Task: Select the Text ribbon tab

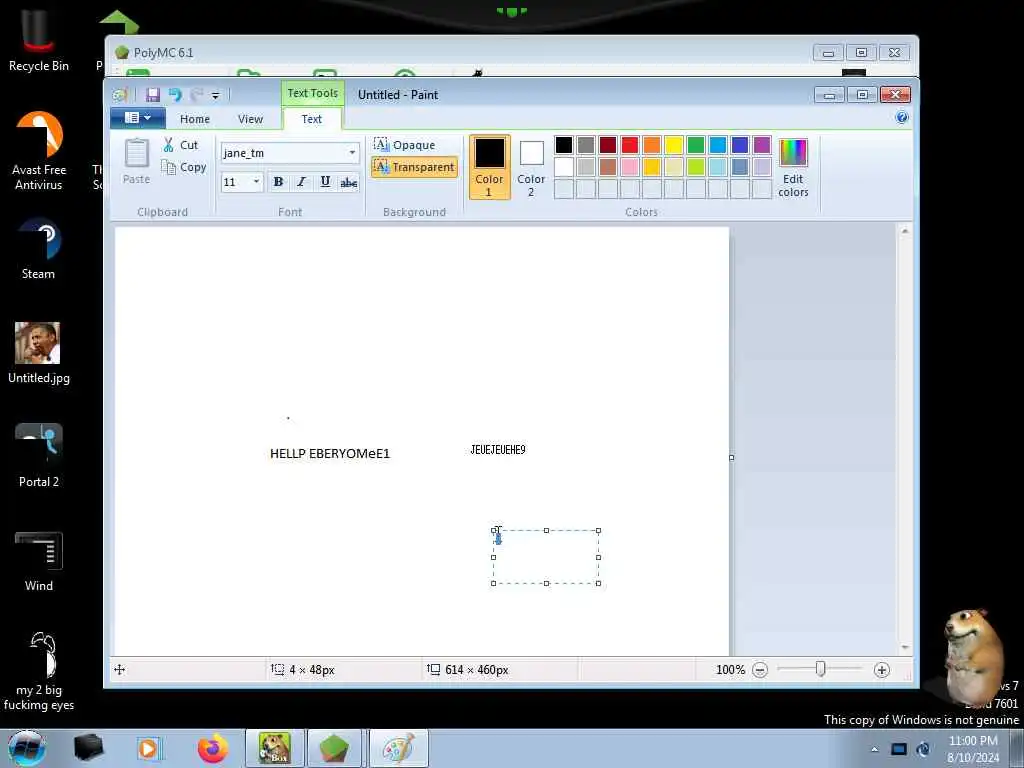Action: [312, 119]
